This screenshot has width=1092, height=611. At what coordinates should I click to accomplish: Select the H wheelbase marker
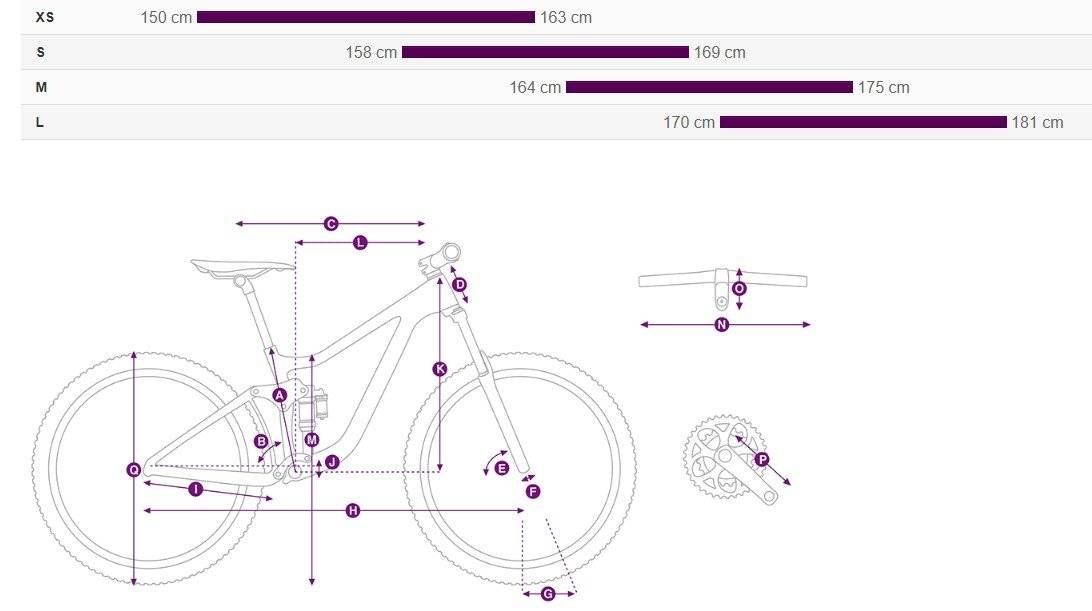coord(353,511)
